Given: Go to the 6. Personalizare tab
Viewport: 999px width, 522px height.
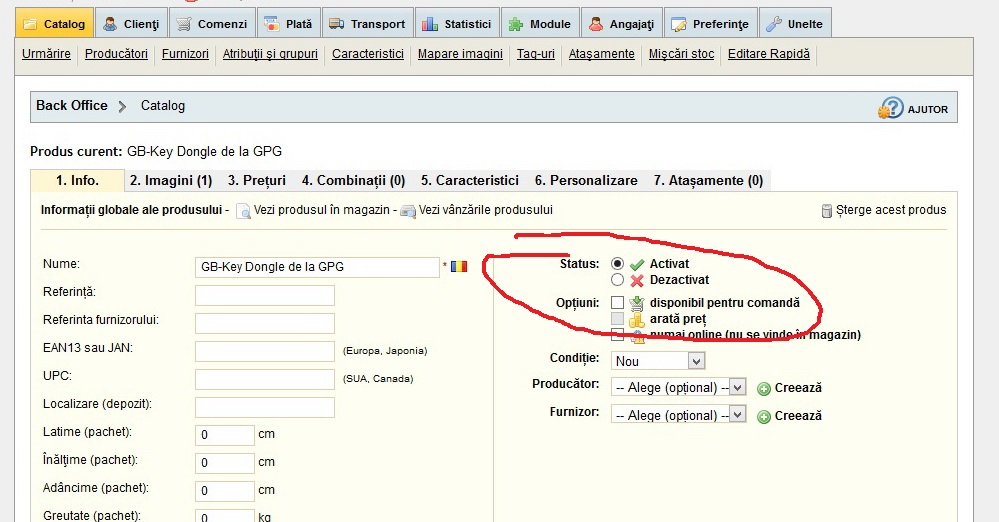Looking at the screenshot, I should (586, 180).
